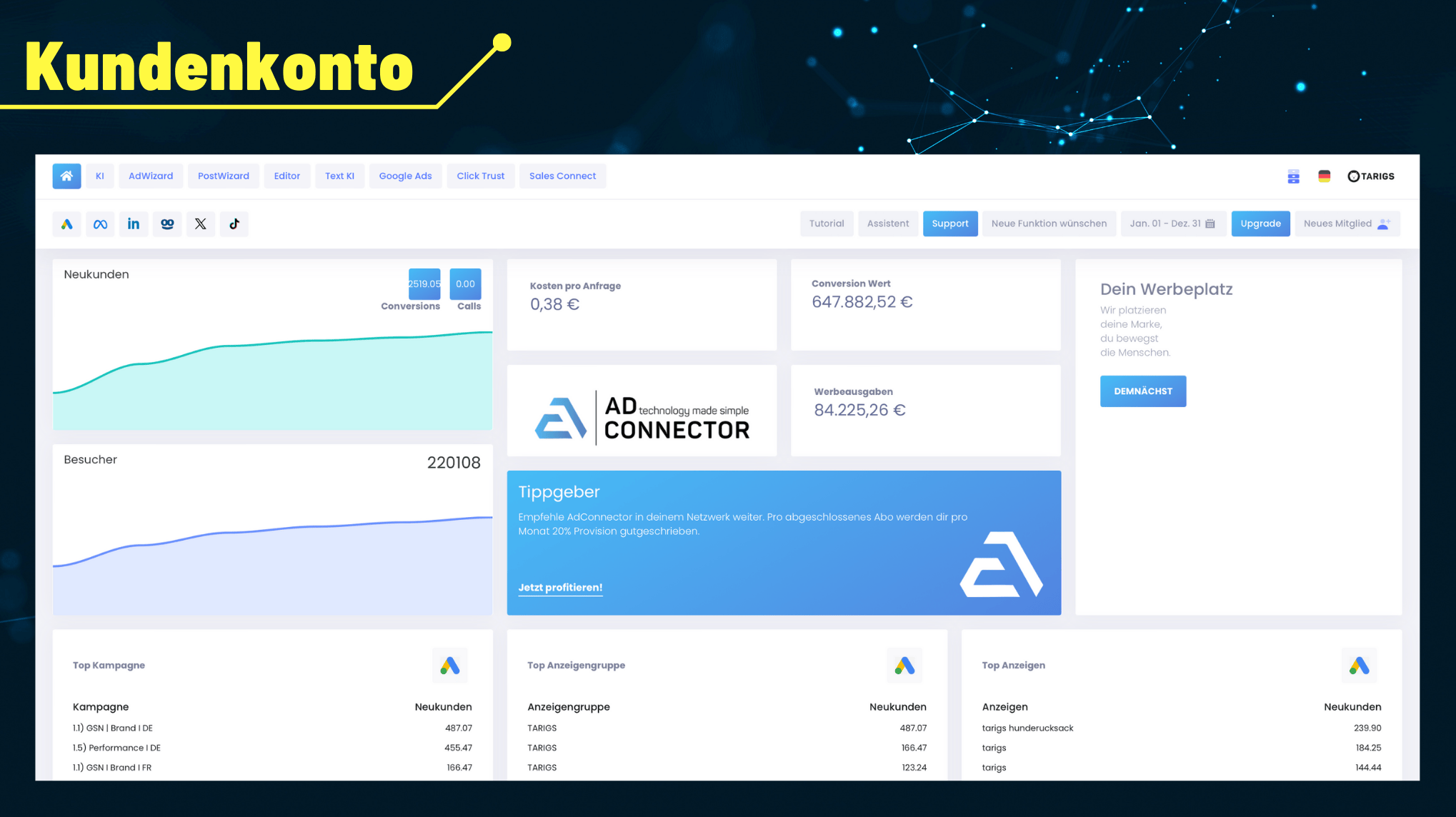Click the LinkedIn platform icon
Screen dimensions: 1456x817
(133, 223)
